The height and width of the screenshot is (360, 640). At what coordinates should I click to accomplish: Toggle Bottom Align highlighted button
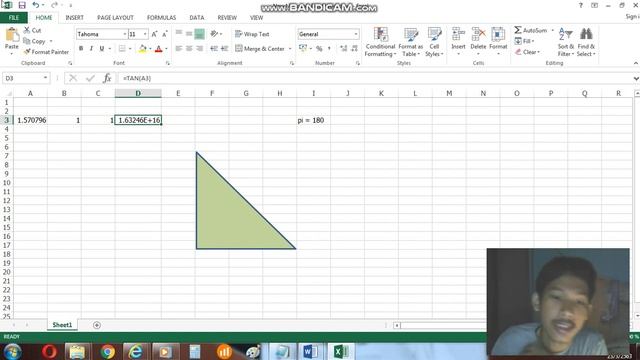(199, 34)
